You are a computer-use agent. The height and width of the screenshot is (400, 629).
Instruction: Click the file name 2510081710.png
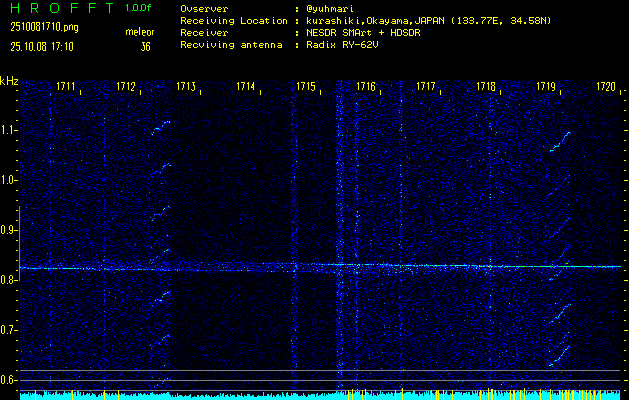tap(44, 27)
